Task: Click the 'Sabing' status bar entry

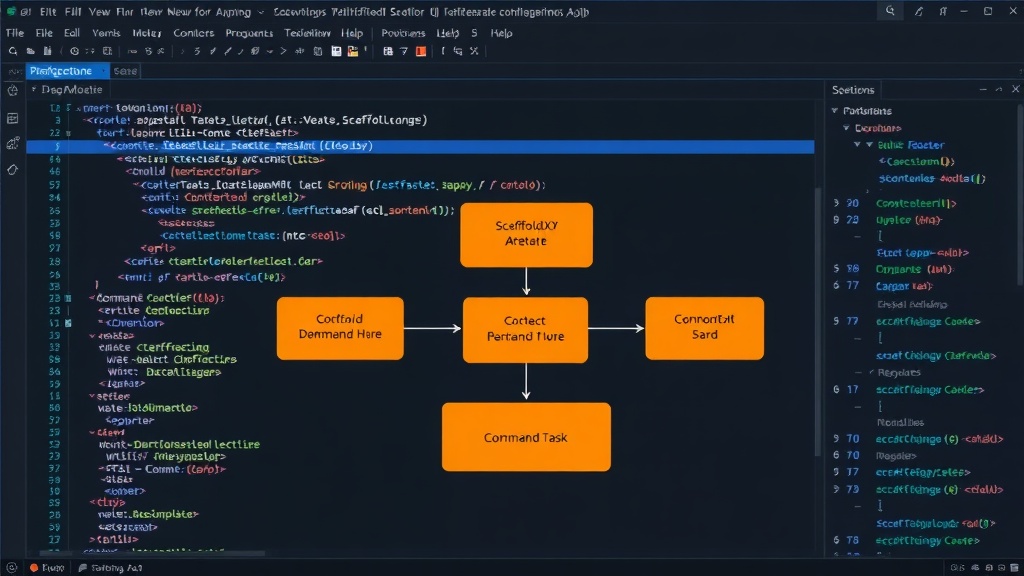Action: (x=110, y=568)
